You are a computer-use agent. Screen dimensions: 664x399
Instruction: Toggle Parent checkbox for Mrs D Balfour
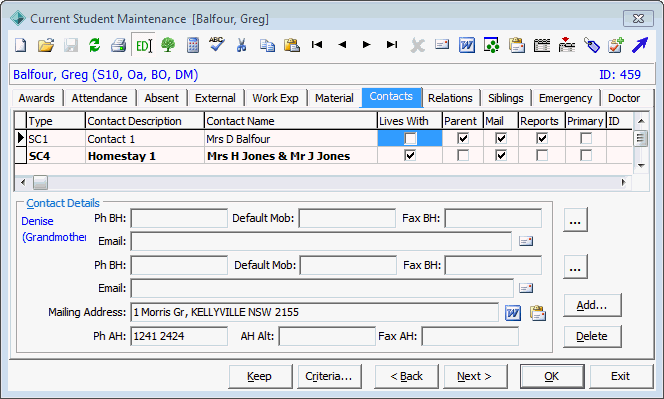point(463,139)
